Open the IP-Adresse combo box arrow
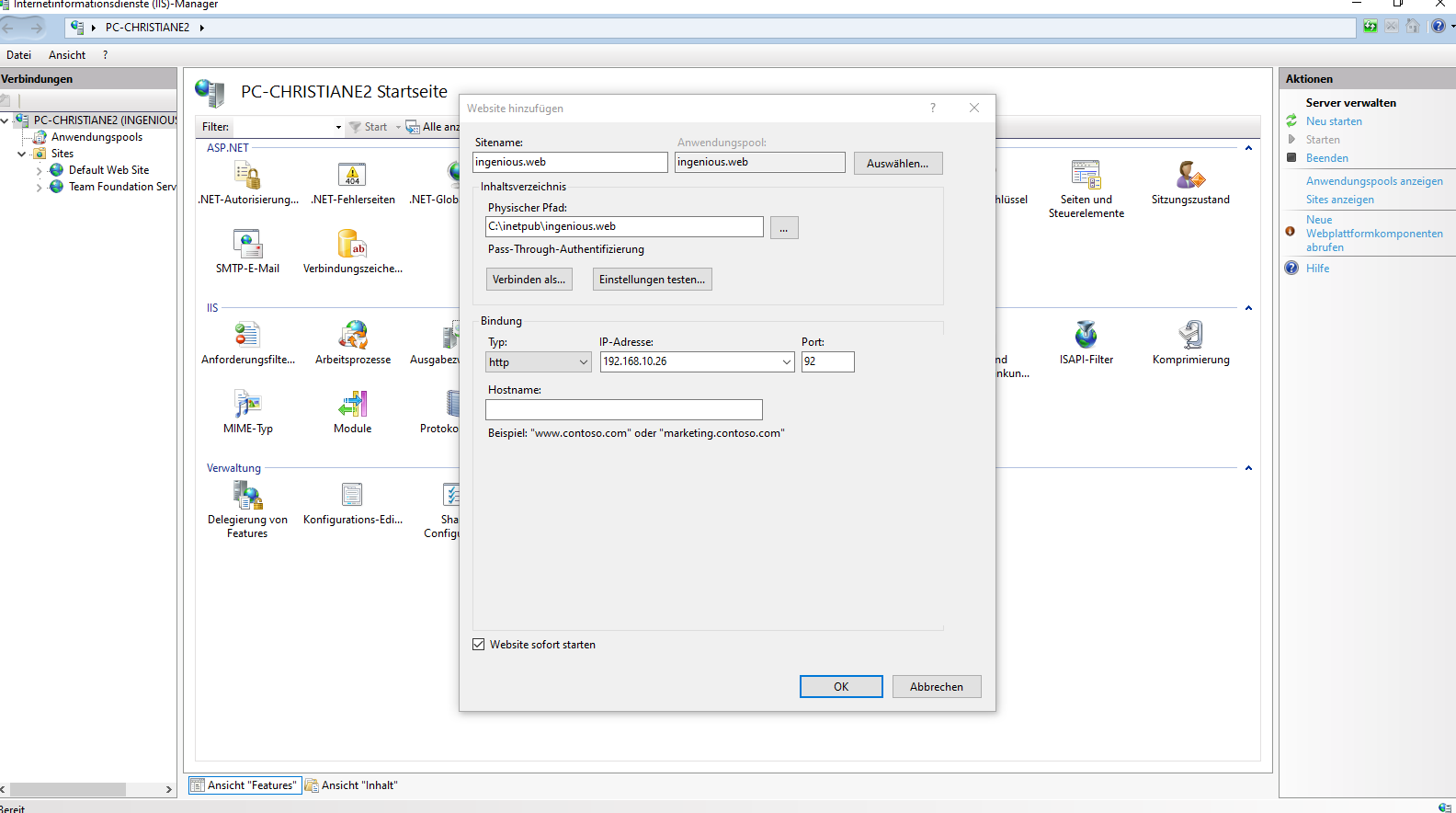1456x813 pixels. (787, 362)
